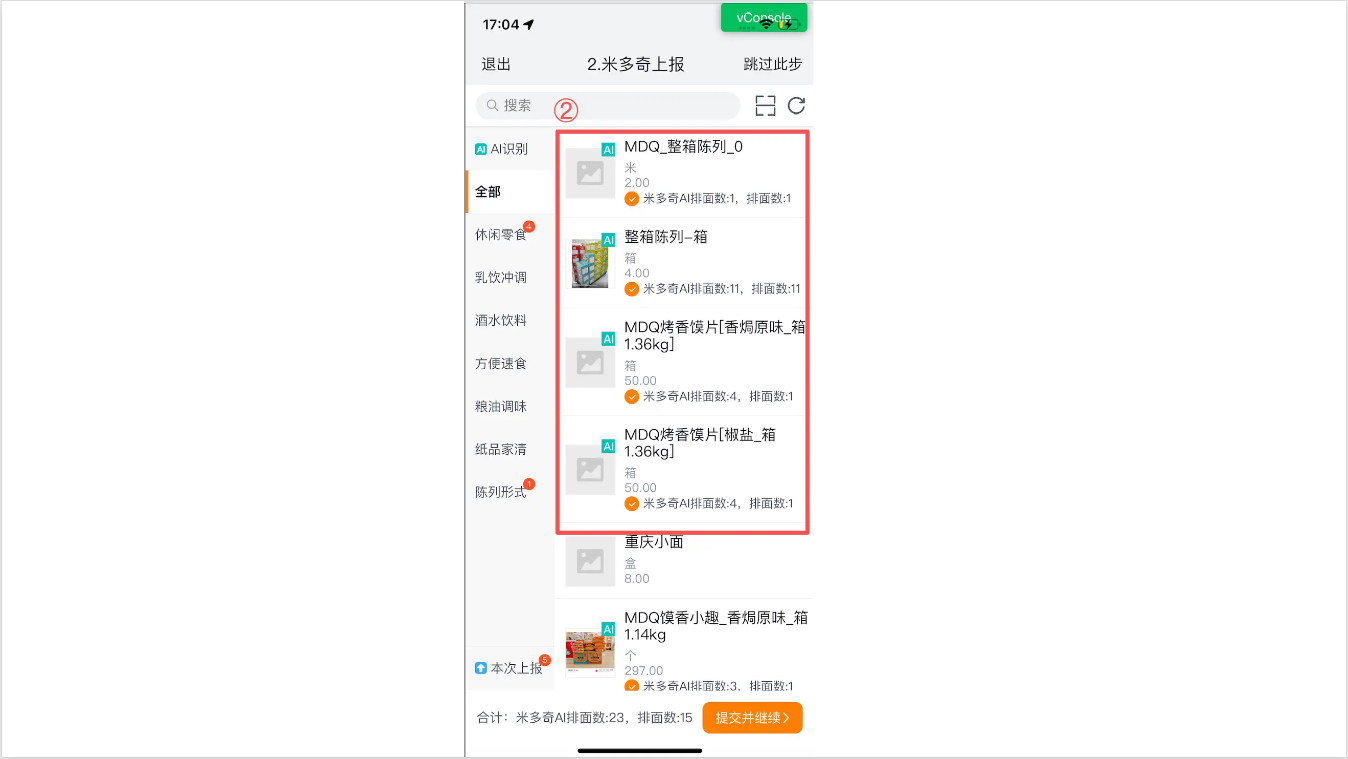The height and width of the screenshot is (759, 1348).
Task: Select the 全部 category
Action: 509,192
